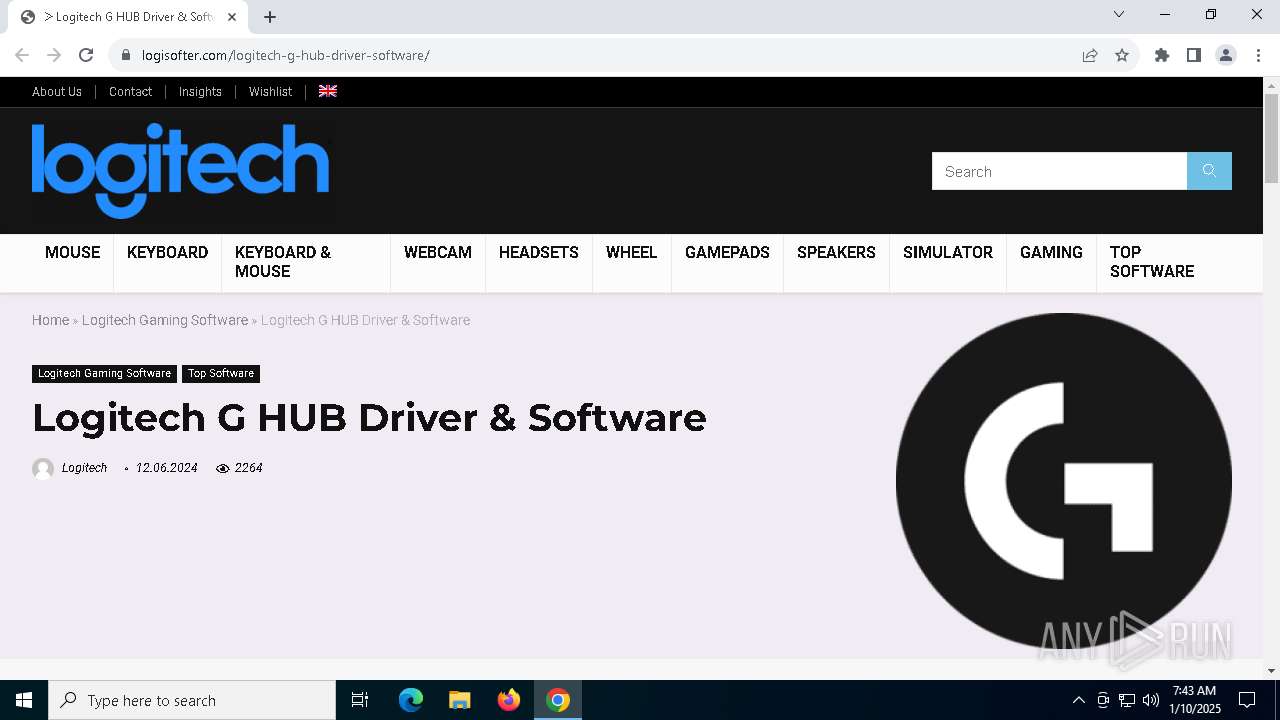The width and height of the screenshot is (1280, 720).
Task: Open the tab search dropdown chevron
Action: pyautogui.click(x=1119, y=14)
